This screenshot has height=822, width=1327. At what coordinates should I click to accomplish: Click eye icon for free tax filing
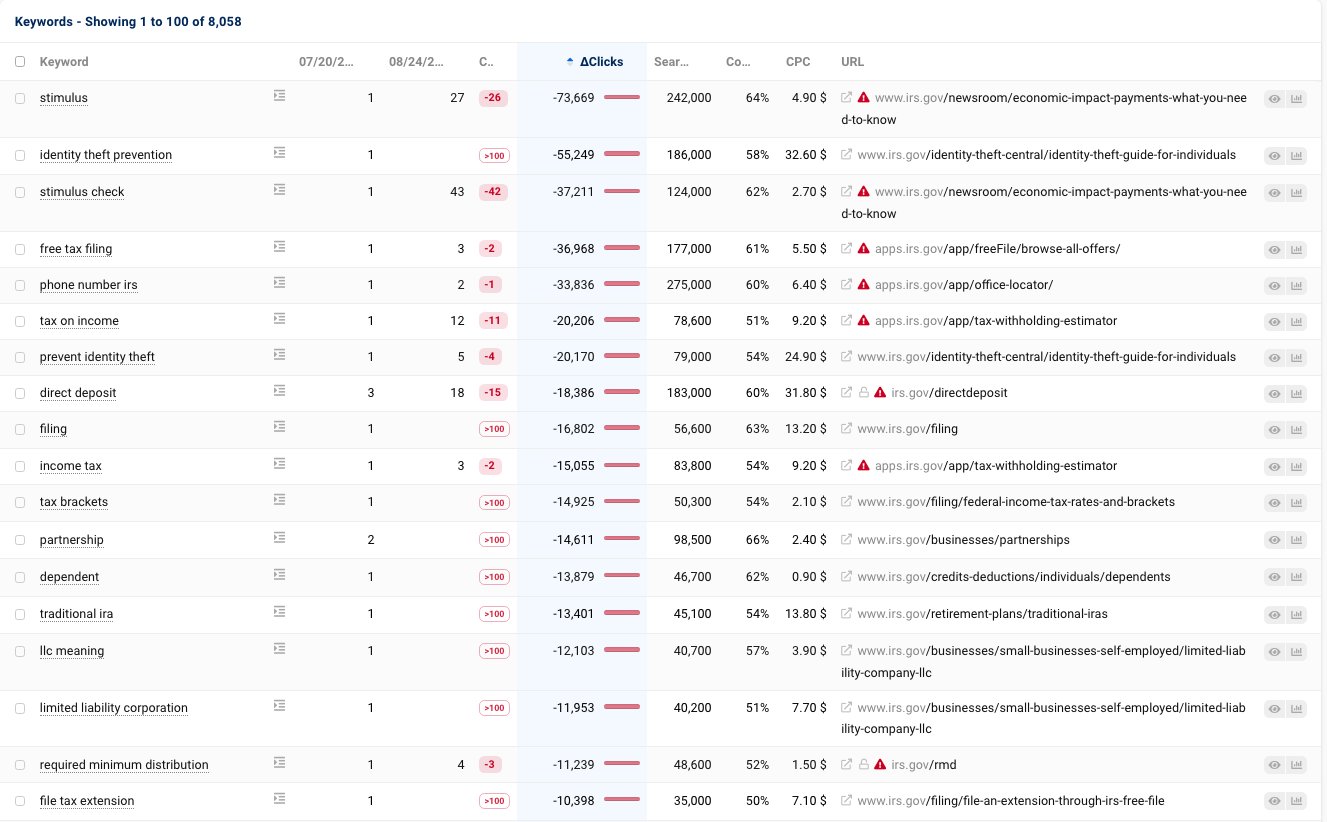1274,250
